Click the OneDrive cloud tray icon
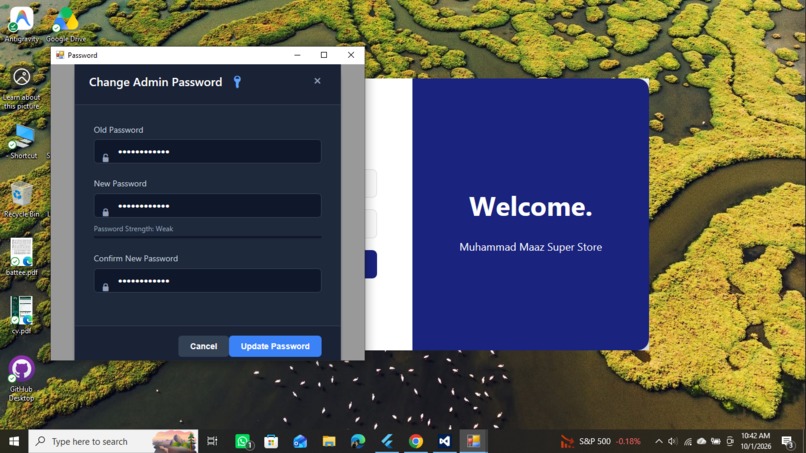This screenshot has height=453, width=806. (x=701, y=441)
